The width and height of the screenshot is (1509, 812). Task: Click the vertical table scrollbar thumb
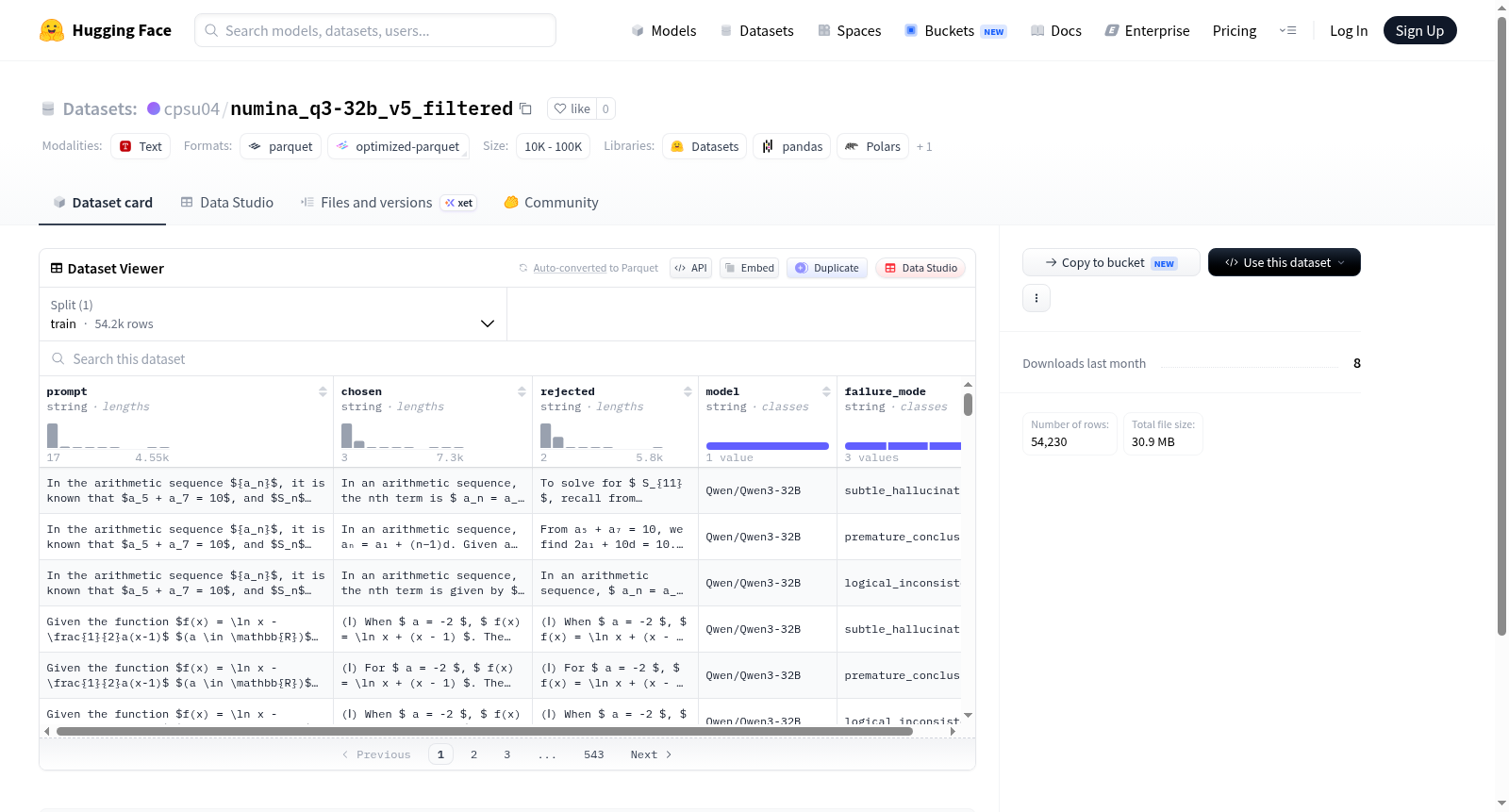[x=968, y=405]
